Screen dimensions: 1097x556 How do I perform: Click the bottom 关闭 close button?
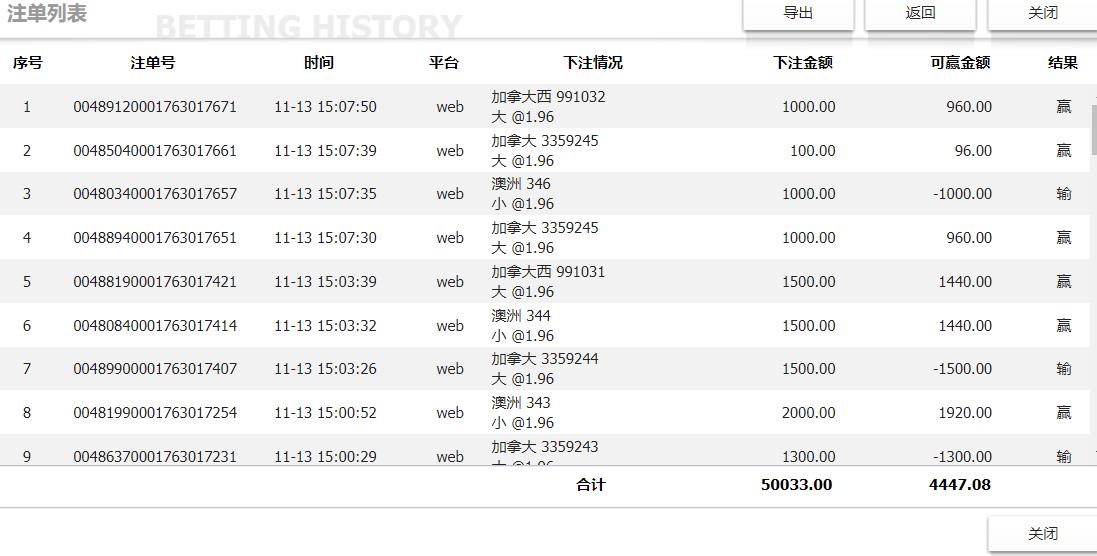pos(1042,533)
